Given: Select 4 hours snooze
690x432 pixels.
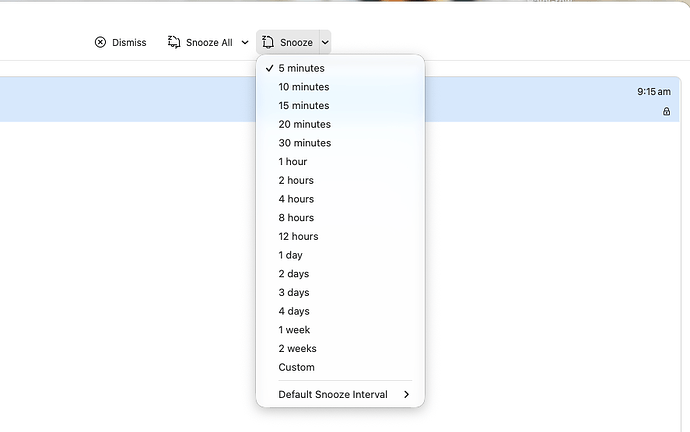Looking at the screenshot, I should pyautogui.click(x=340, y=199).
